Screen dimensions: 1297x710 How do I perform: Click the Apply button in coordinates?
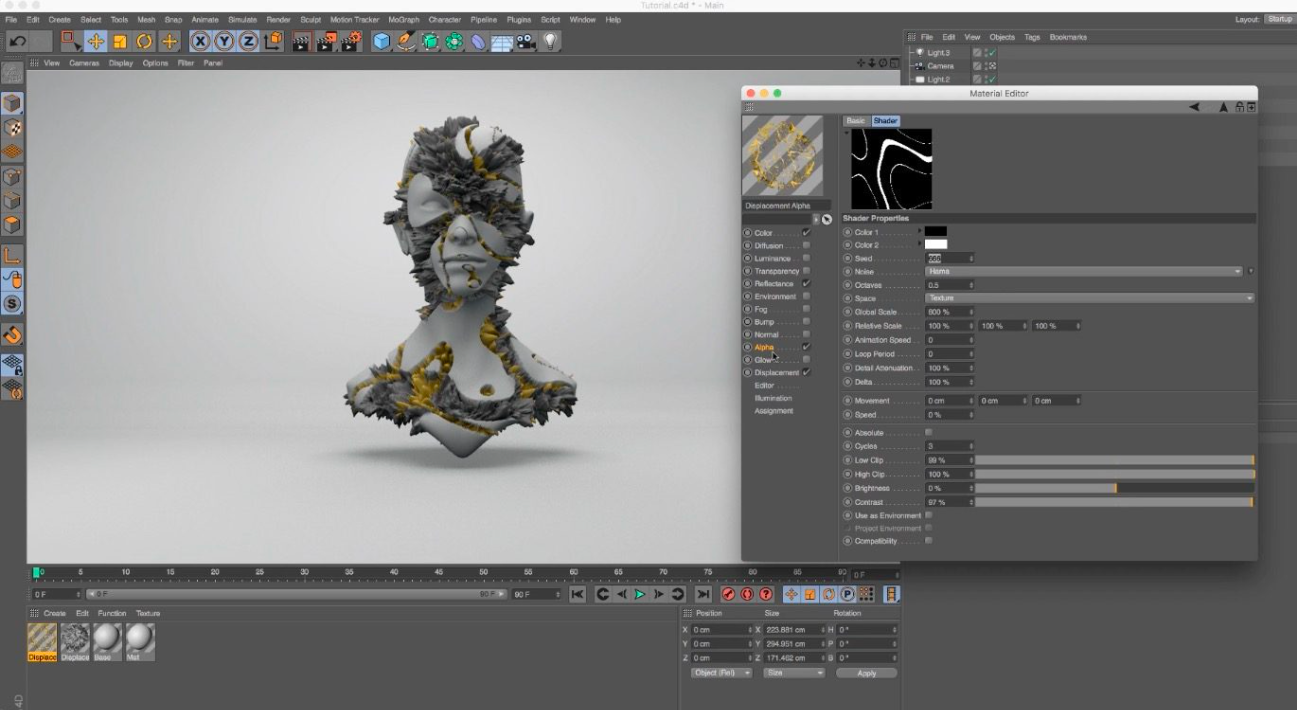[x=866, y=673]
